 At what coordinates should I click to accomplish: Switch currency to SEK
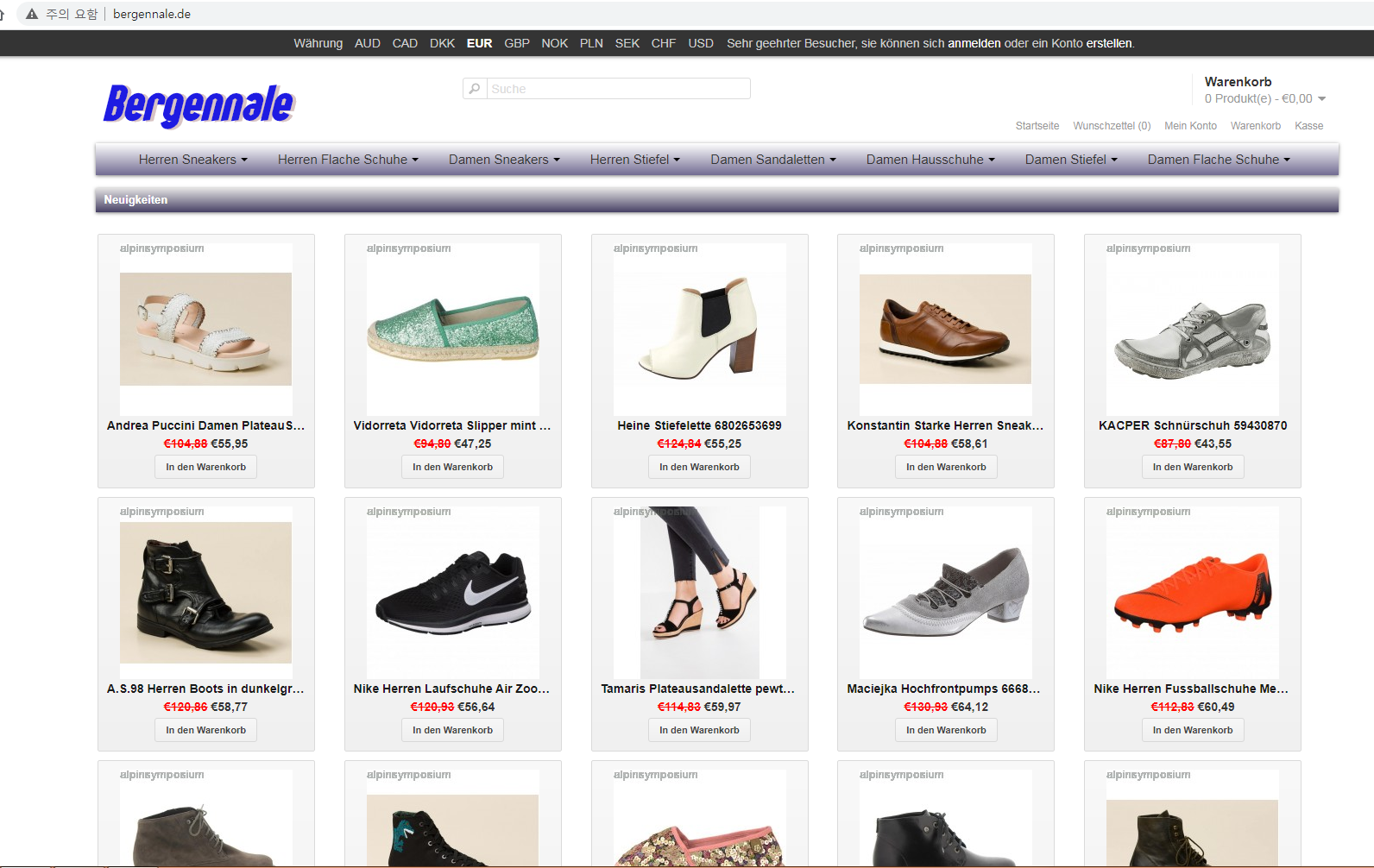(x=627, y=43)
